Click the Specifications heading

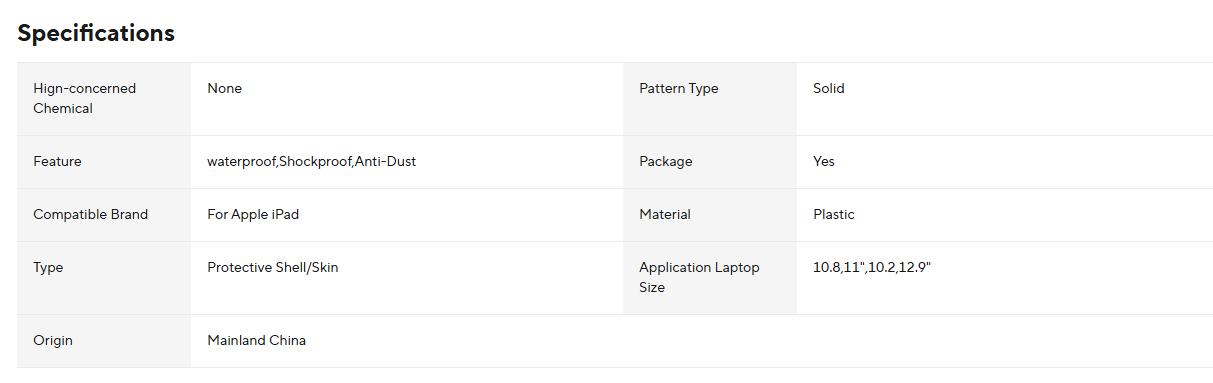point(96,33)
